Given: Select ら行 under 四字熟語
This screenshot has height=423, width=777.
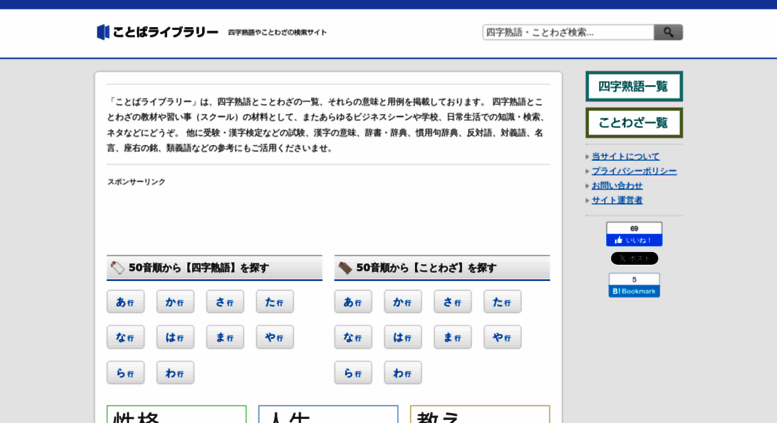Looking at the screenshot, I should [x=125, y=372].
